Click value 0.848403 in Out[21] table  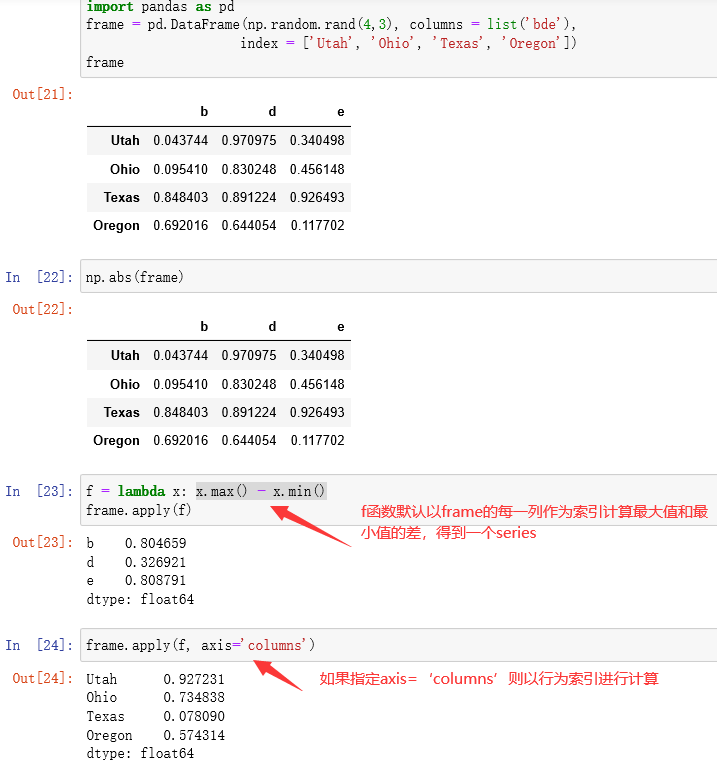[180, 198]
